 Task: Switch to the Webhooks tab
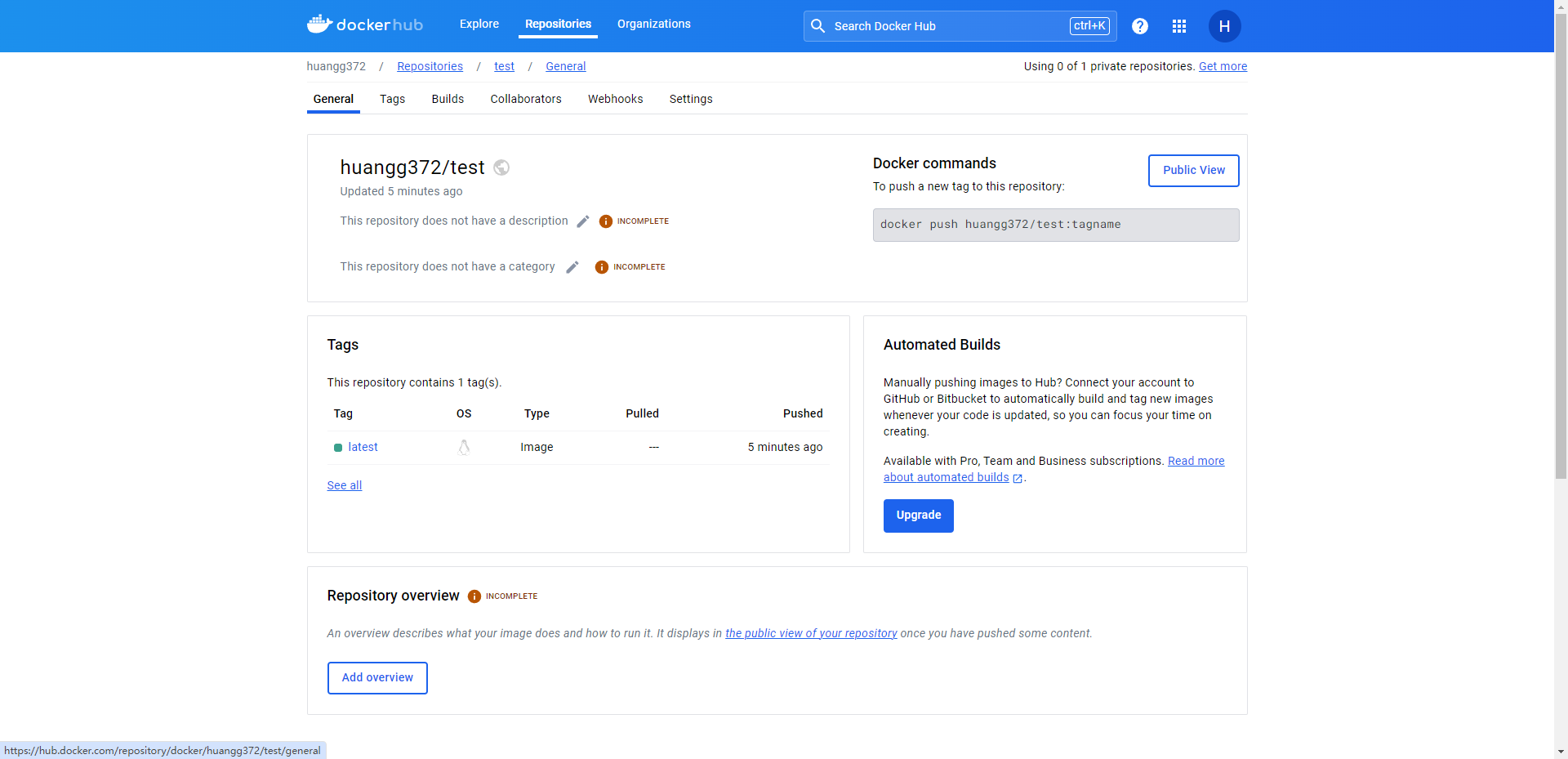tap(616, 99)
